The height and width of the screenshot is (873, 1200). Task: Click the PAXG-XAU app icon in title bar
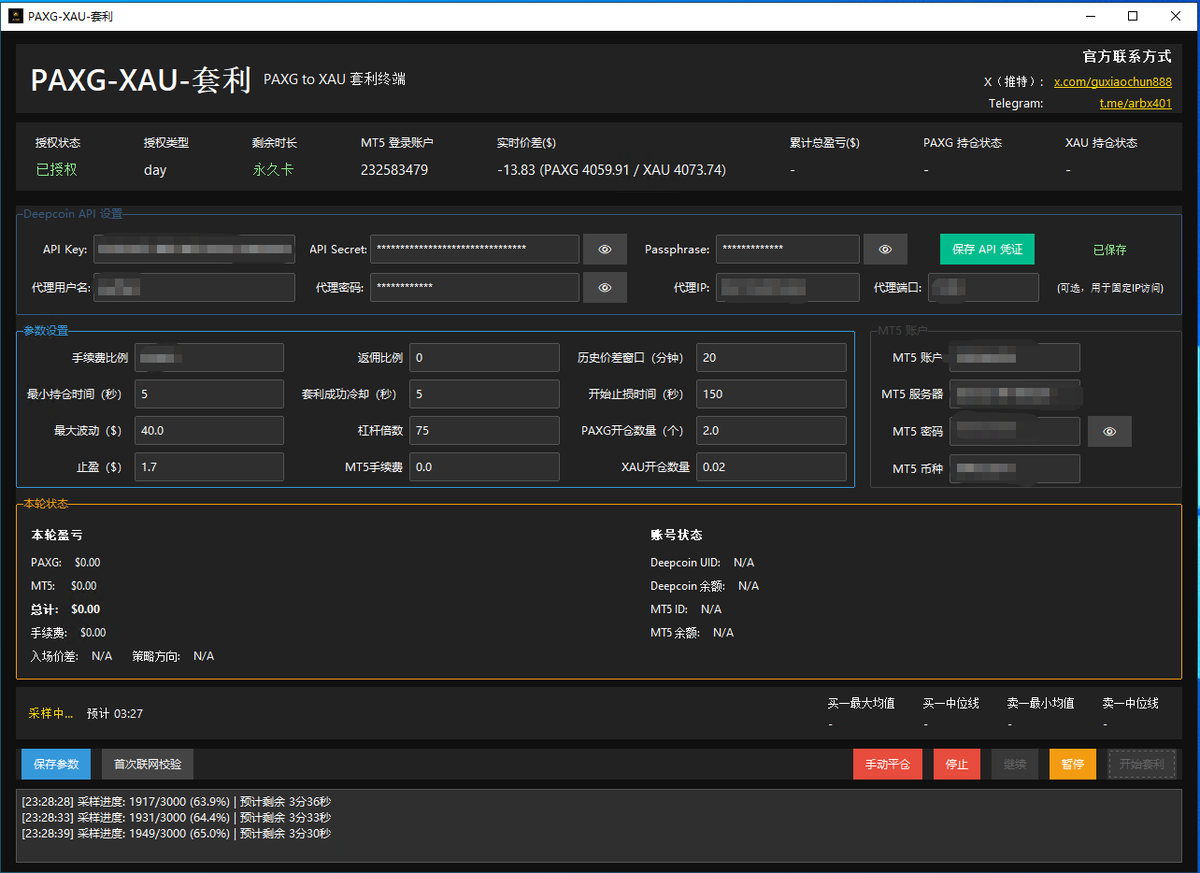(15, 15)
